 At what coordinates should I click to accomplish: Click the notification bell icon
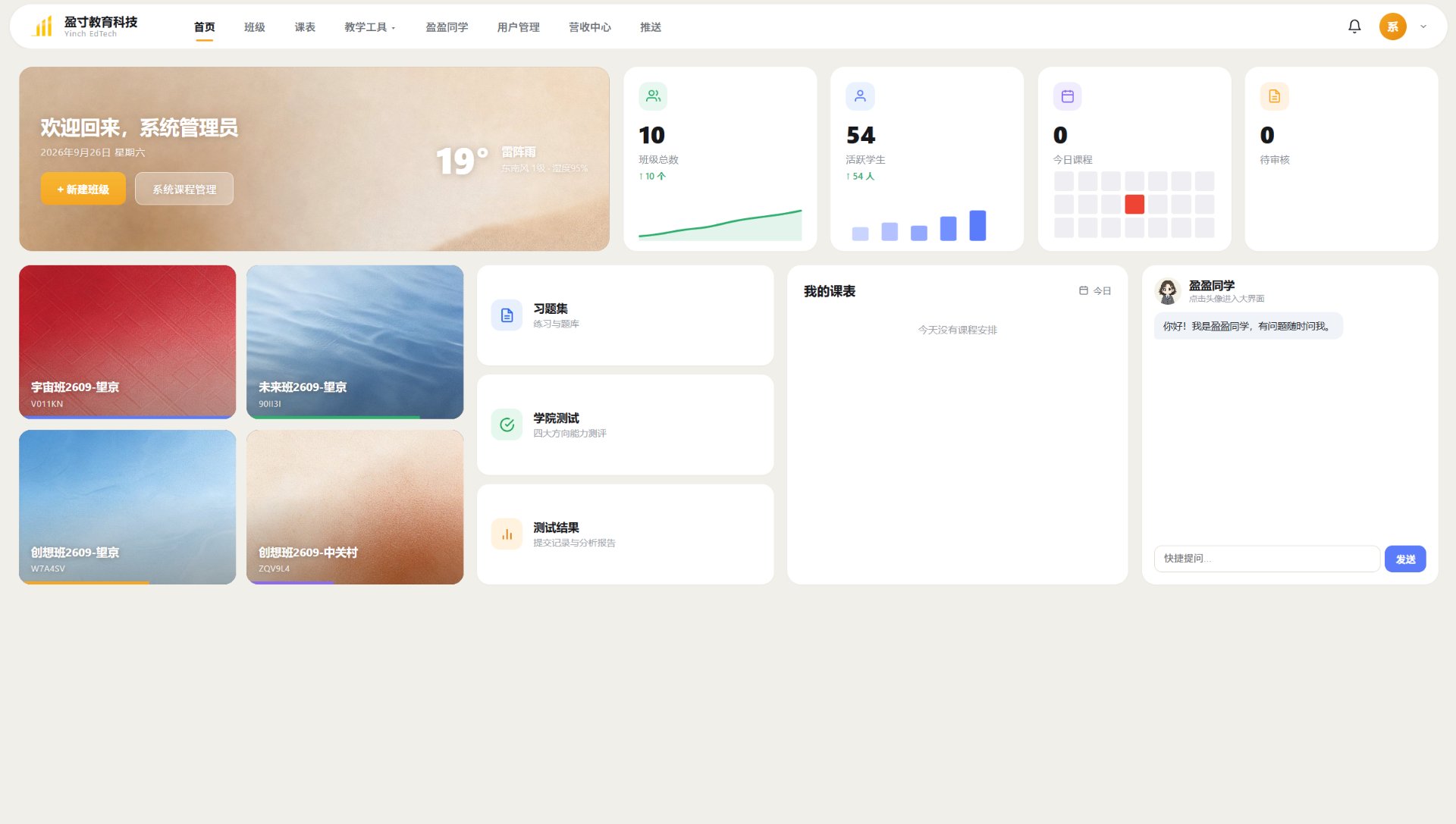[x=1354, y=27]
